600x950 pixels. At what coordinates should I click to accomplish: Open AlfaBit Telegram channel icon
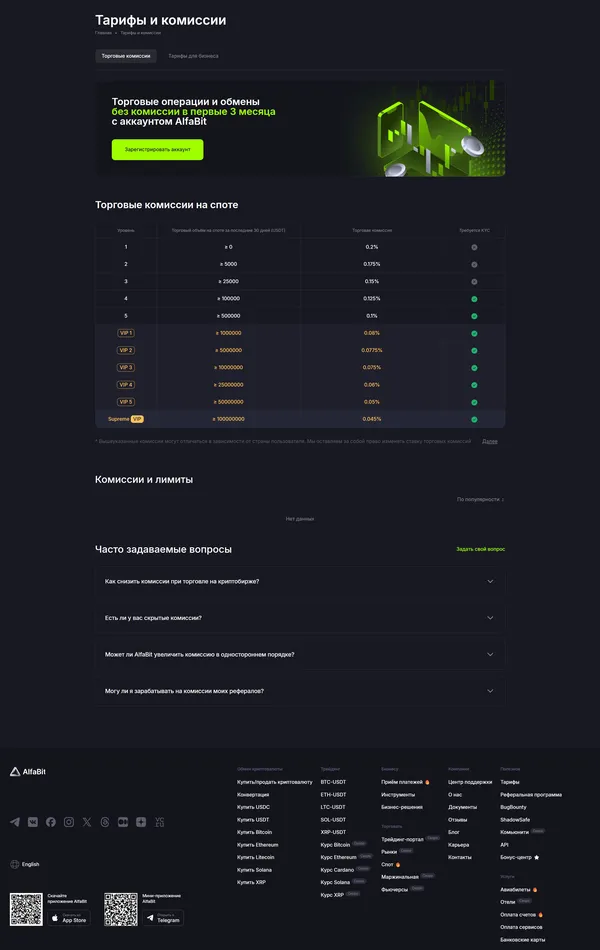coord(15,822)
